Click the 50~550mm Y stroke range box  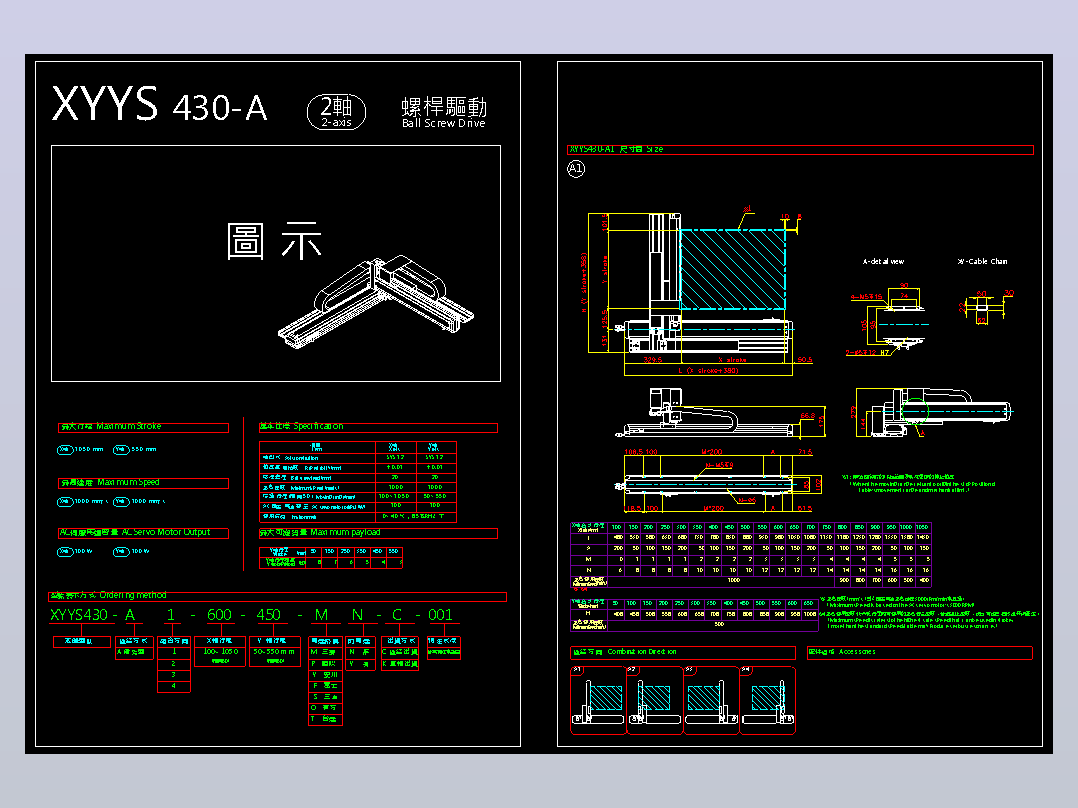[x=274, y=651]
